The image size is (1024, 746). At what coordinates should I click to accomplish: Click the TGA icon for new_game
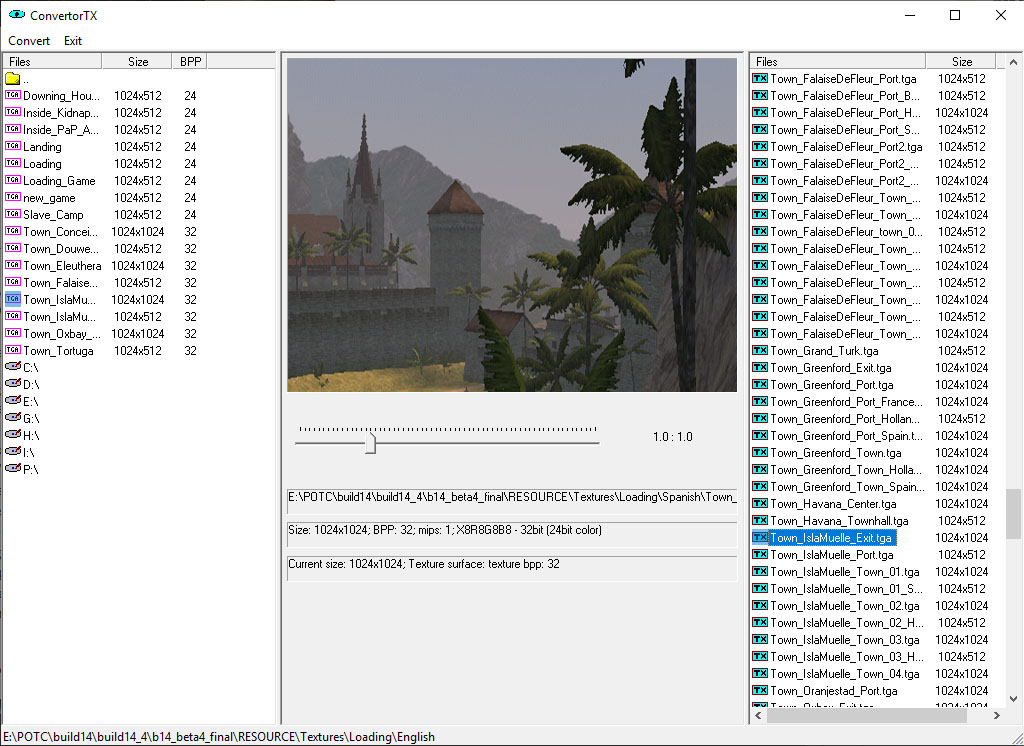[x=12, y=198]
